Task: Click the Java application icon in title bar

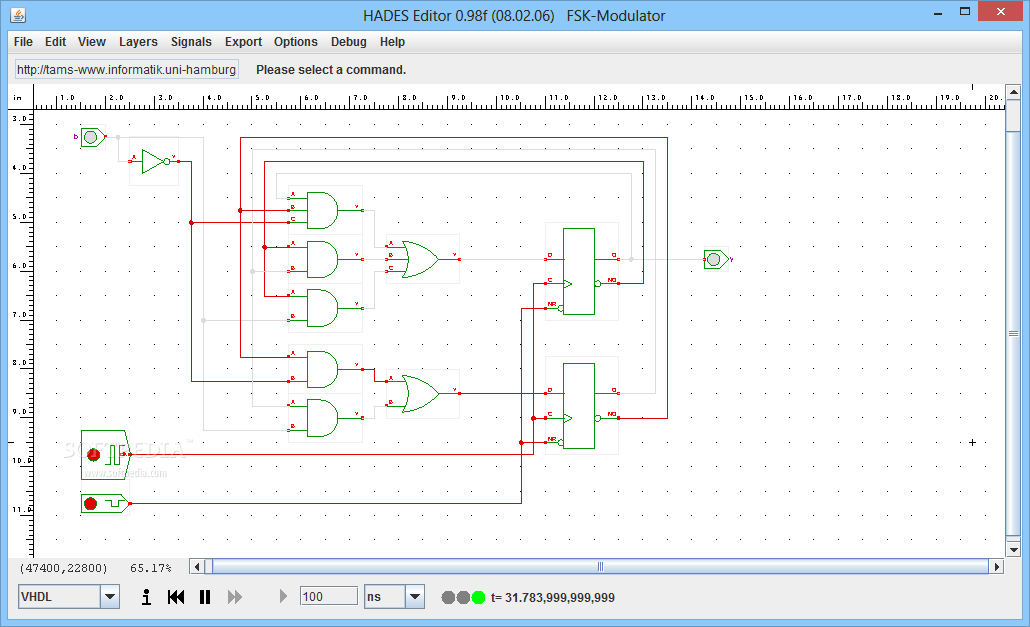Action: pos(18,15)
